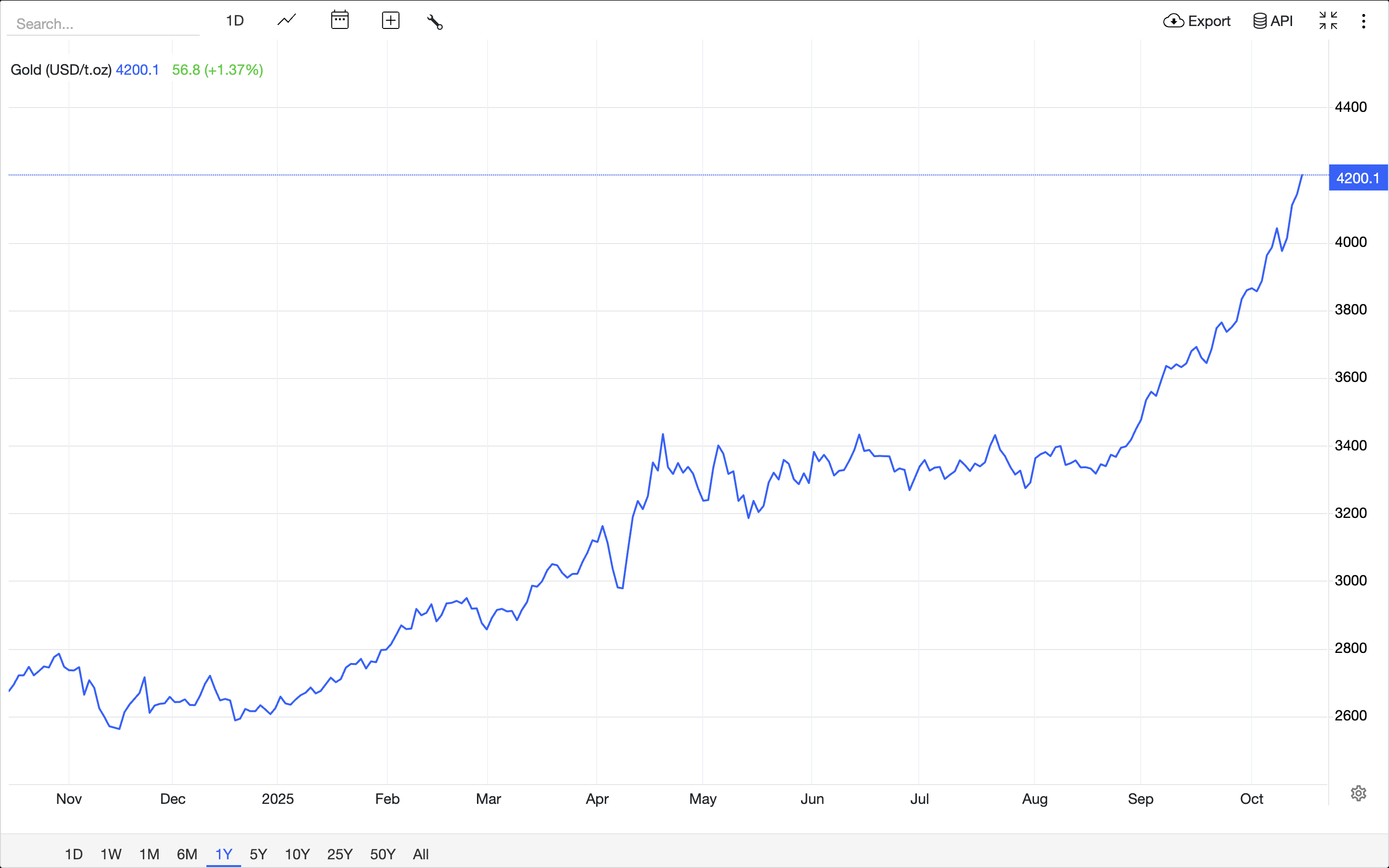Screen dimensions: 1389x868
Task: Select the 50Y time range
Action: (x=383, y=854)
